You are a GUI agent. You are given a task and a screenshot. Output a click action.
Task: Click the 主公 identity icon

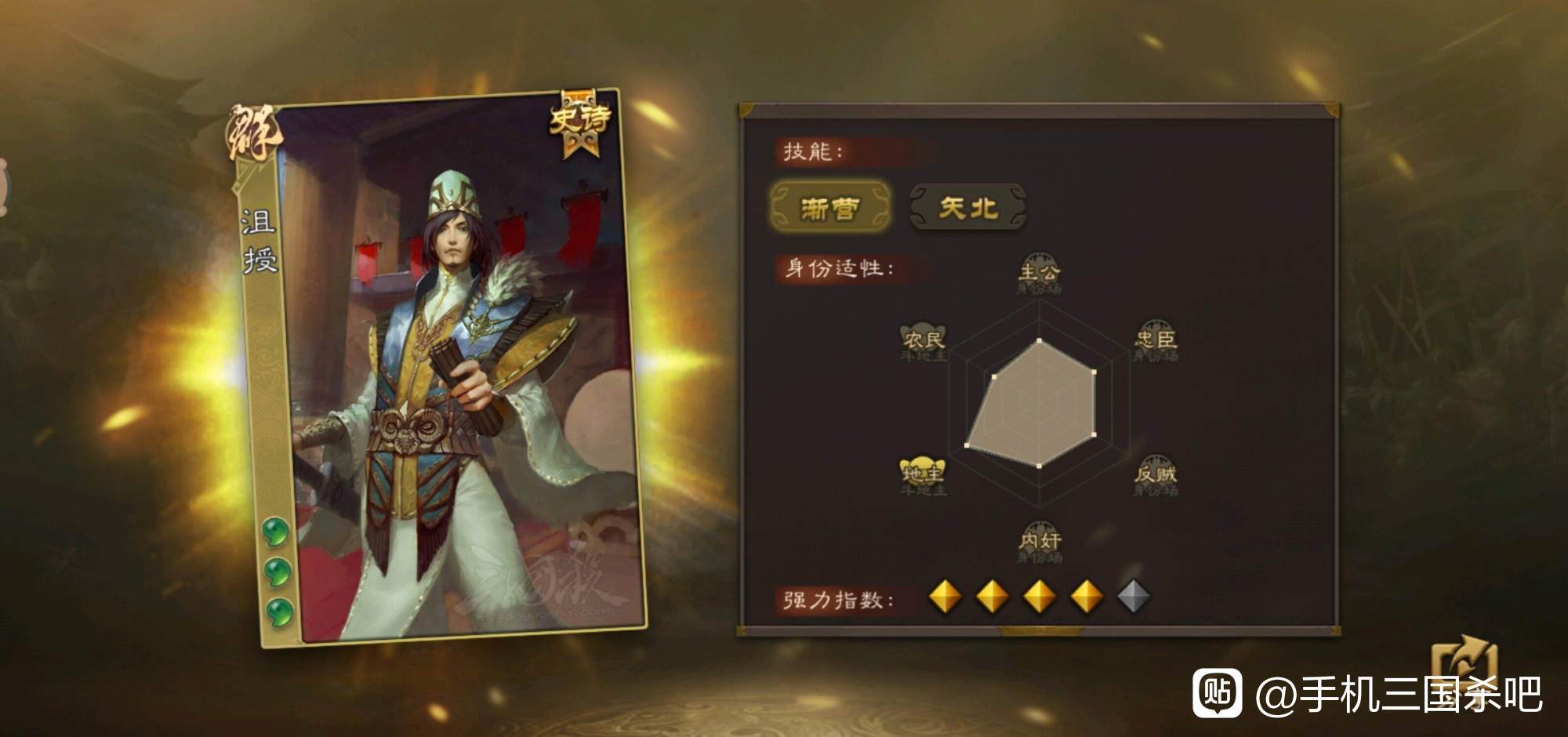click(x=1040, y=274)
